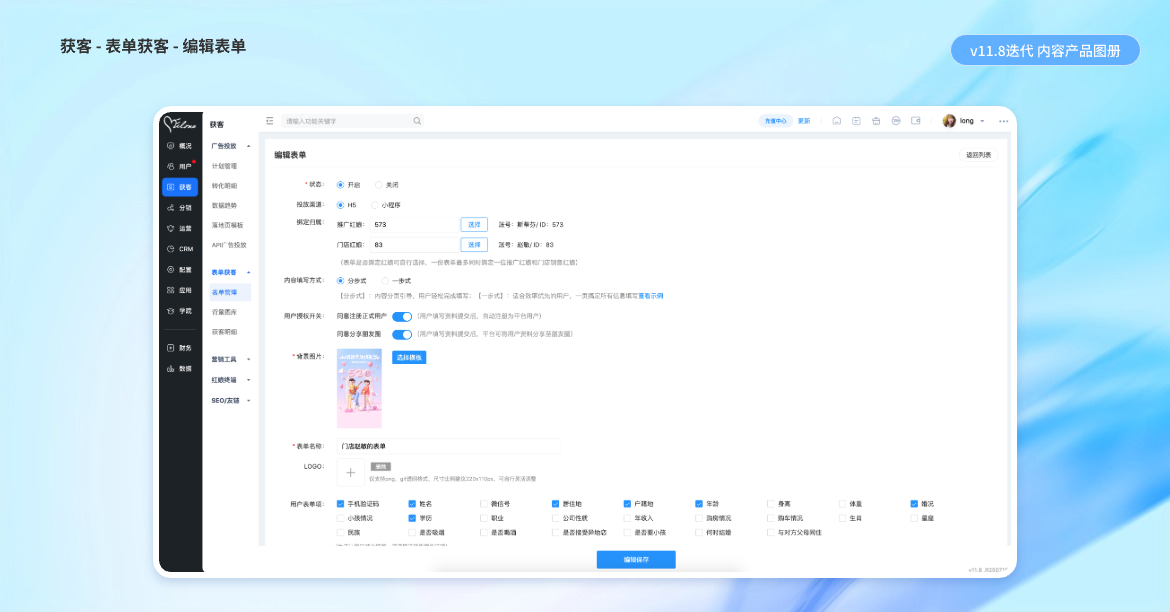Open the 概况 overview section in sidebar
Viewport: 1170px width, 612px height.
[180, 146]
